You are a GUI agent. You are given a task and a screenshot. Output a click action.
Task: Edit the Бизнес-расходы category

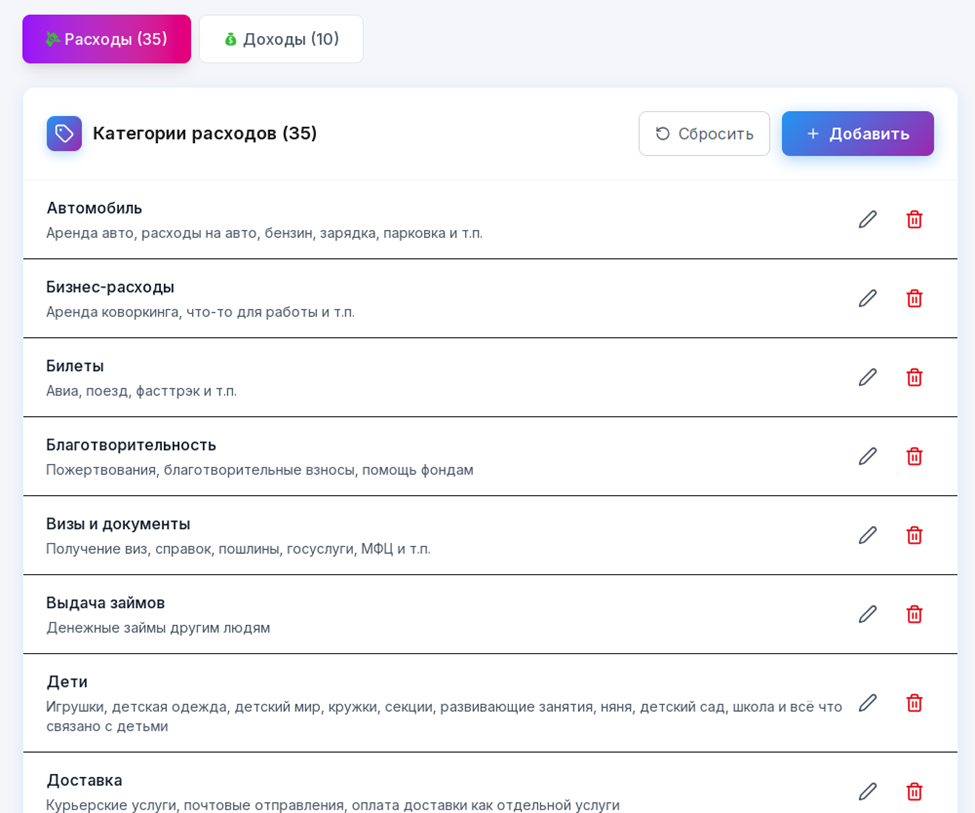tap(867, 298)
